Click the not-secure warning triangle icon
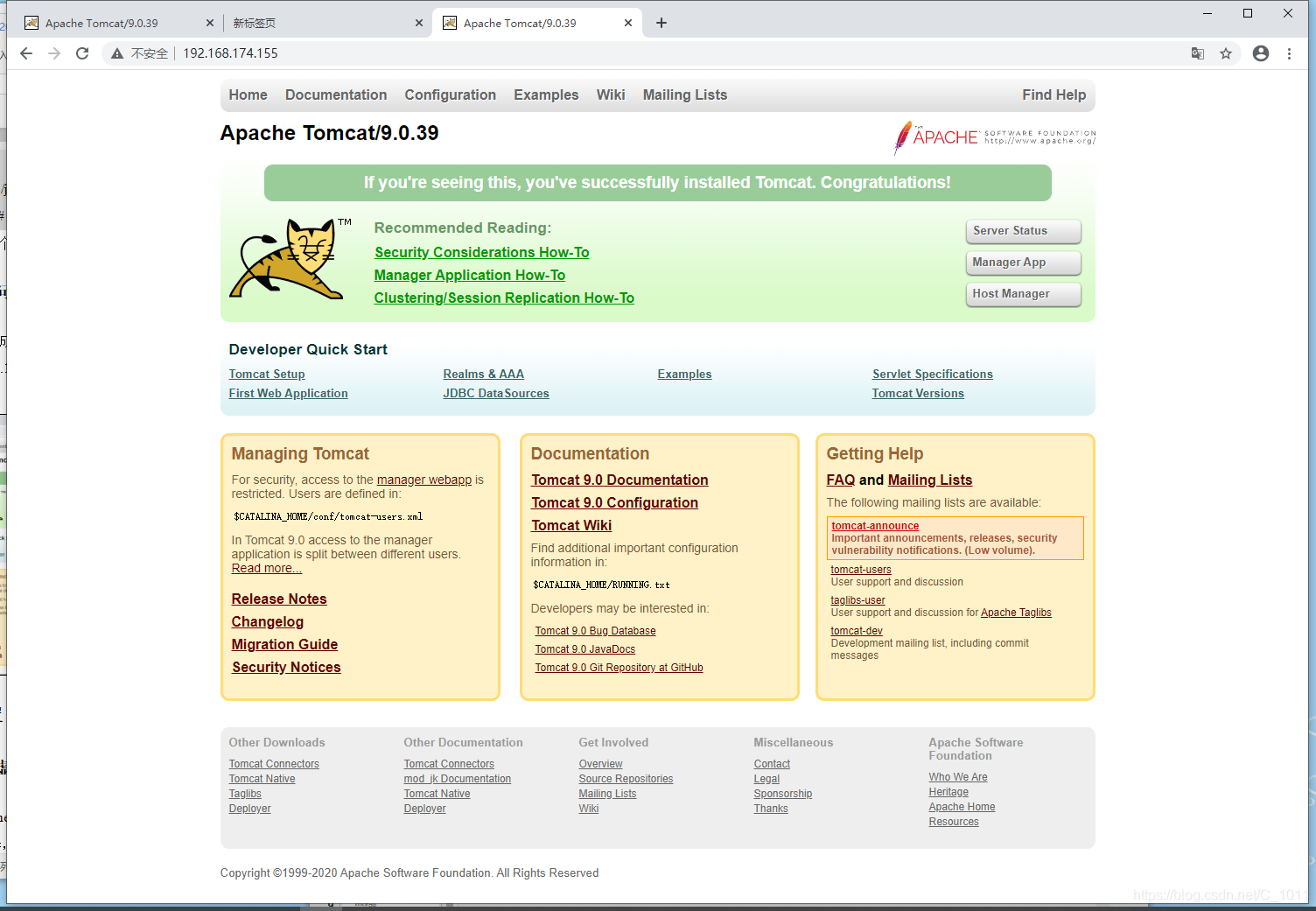The height and width of the screenshot is (911, 1316). pyautogui.click(x=117, y=53)
